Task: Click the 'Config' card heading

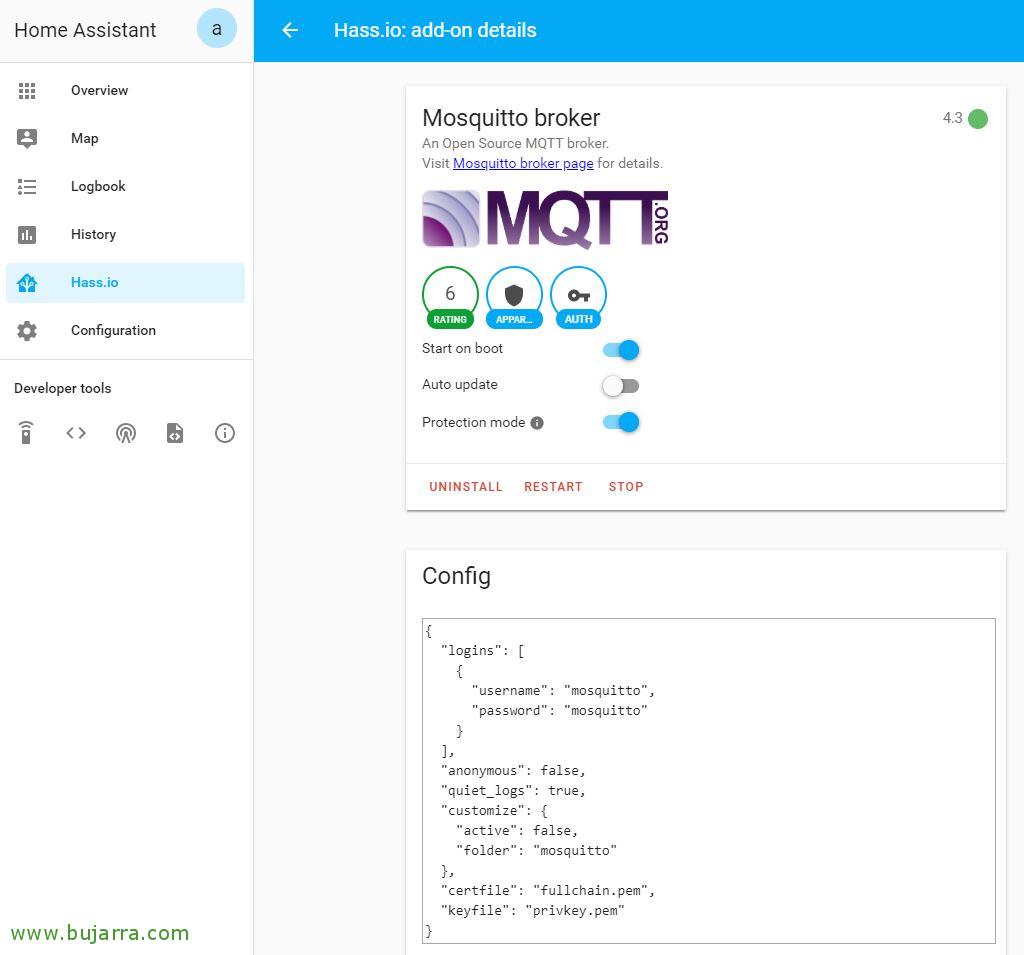Action: pos(456,576)
